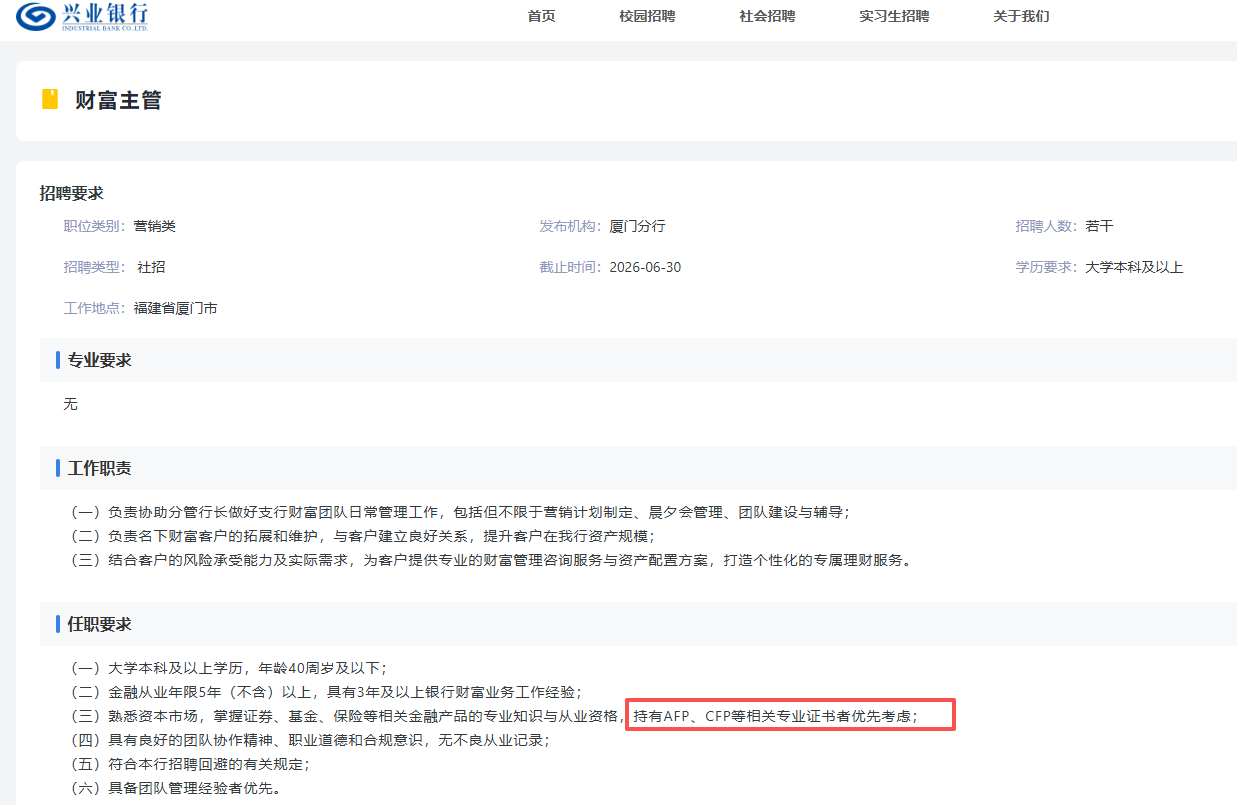Screen dimensions: 1237x805
Task: Click the Industrial Bank logo
Action: tap(84, 16)
